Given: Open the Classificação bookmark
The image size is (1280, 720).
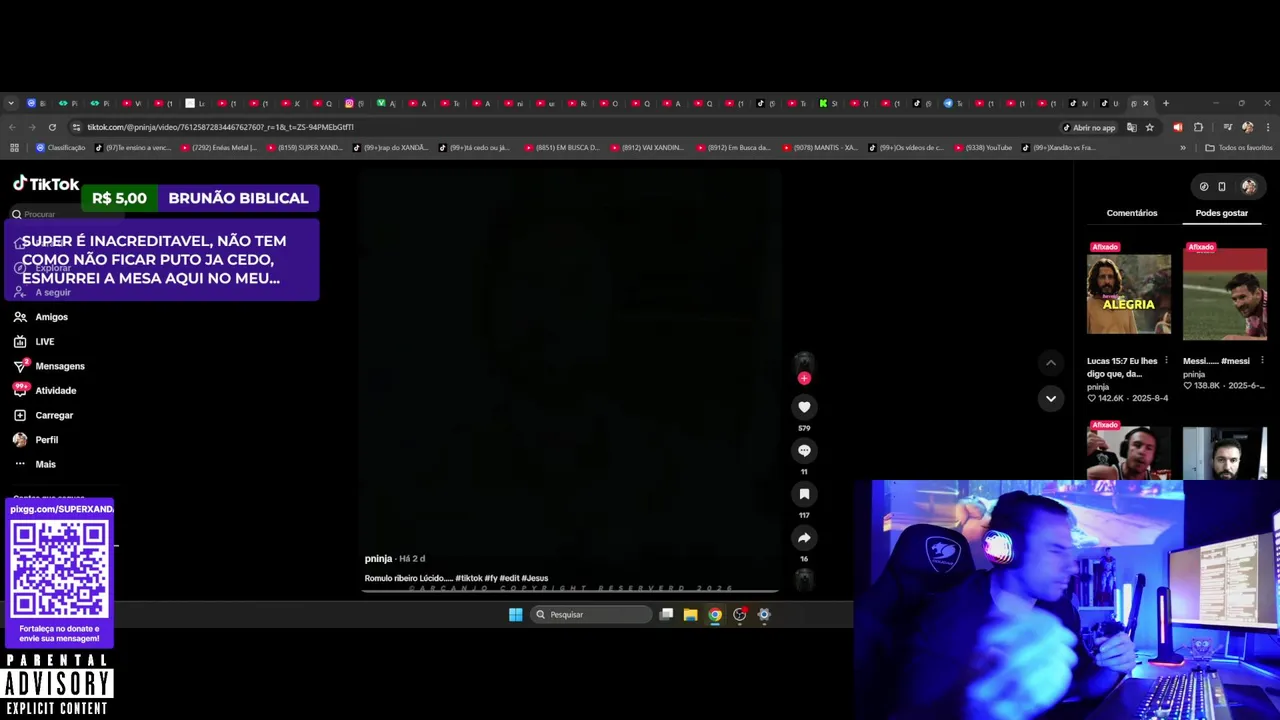Looking at the screenshot, I should coord(61,148).
